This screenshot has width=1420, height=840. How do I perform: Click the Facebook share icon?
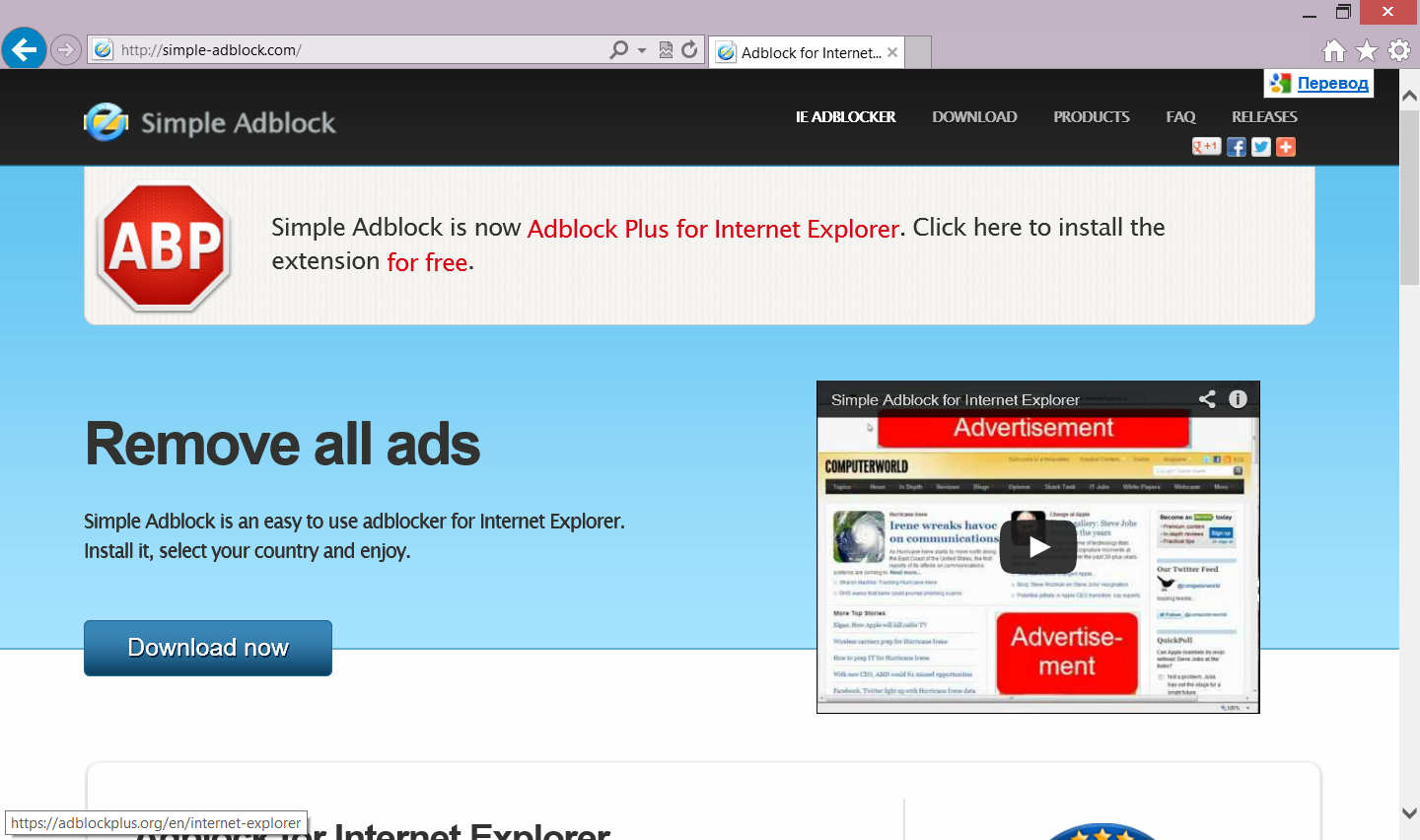pyautogui.click(x=1236, y=146)
